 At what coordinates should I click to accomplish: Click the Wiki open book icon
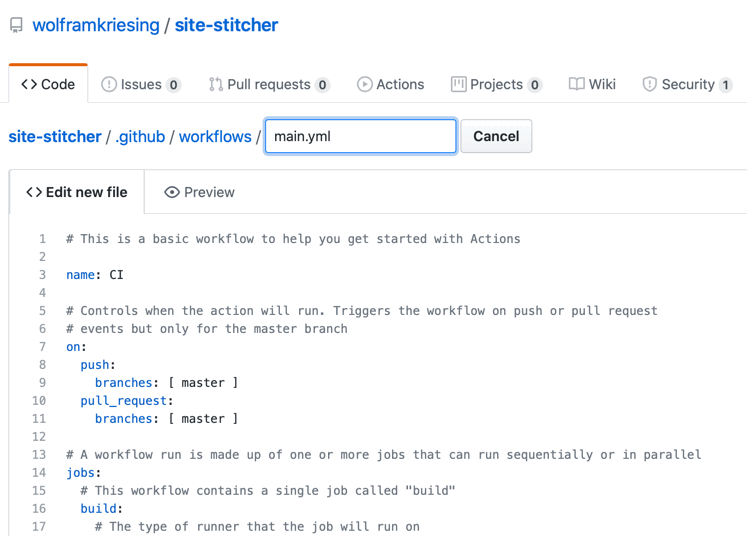pyautogui.click(x=576, y=84)
